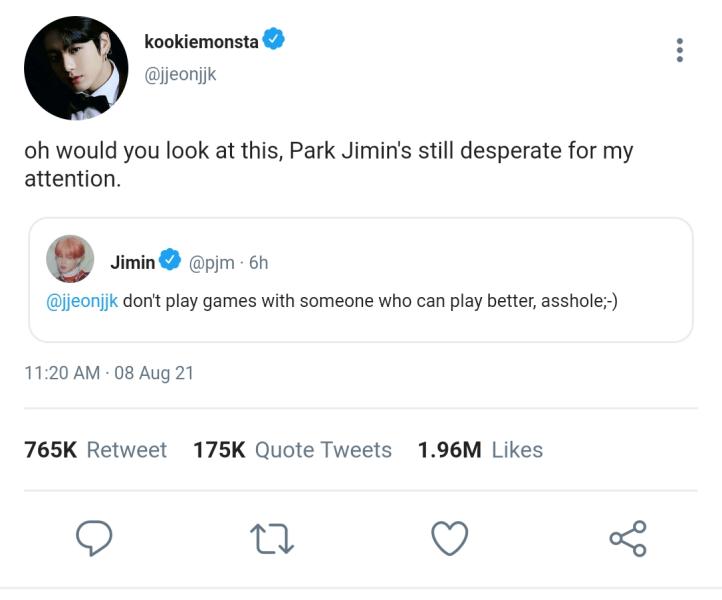Click the 6h timestamp on quoted tweet

(258, 263)
